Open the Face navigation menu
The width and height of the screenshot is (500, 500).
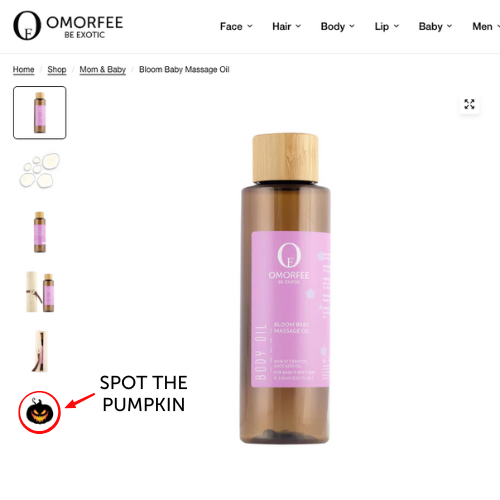tap(231, 26)
